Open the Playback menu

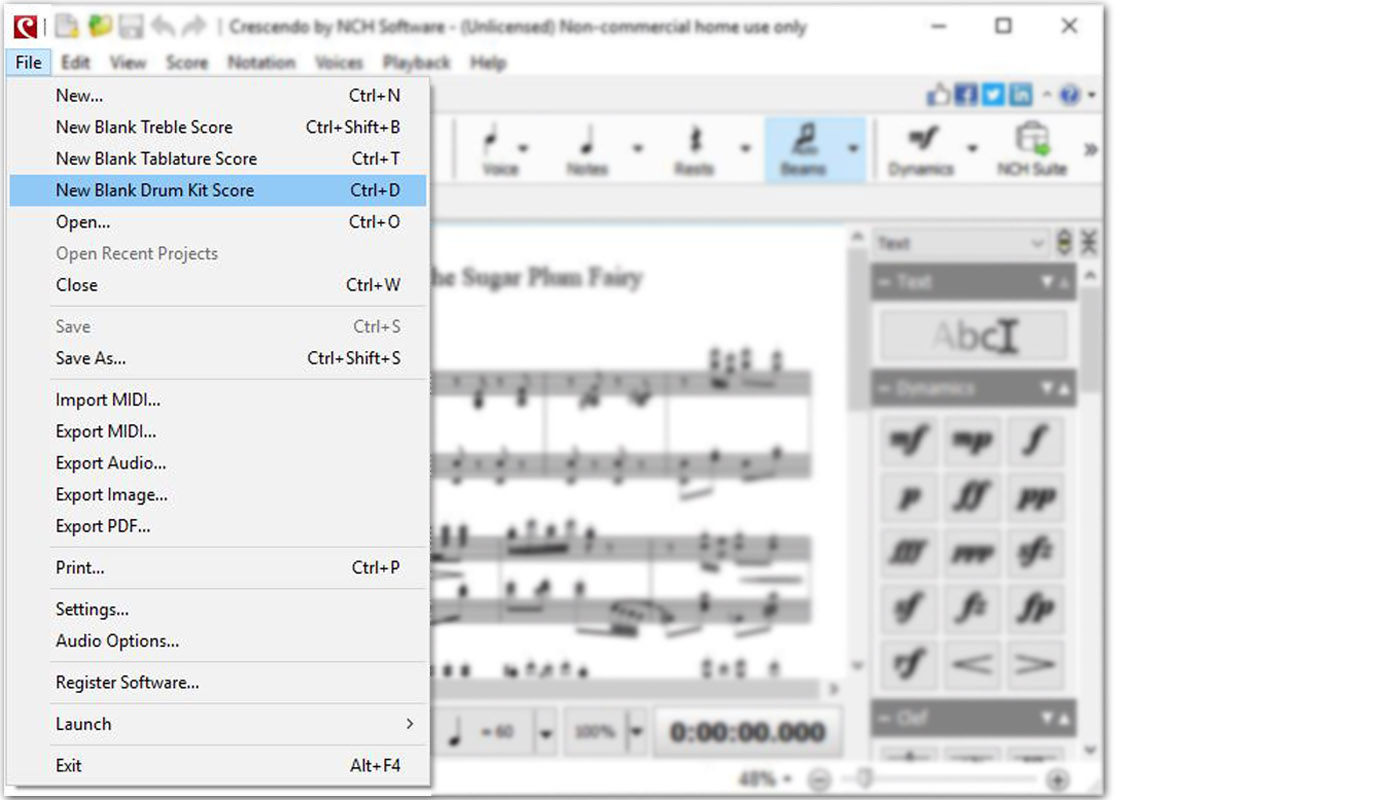[x=417, y=63]
